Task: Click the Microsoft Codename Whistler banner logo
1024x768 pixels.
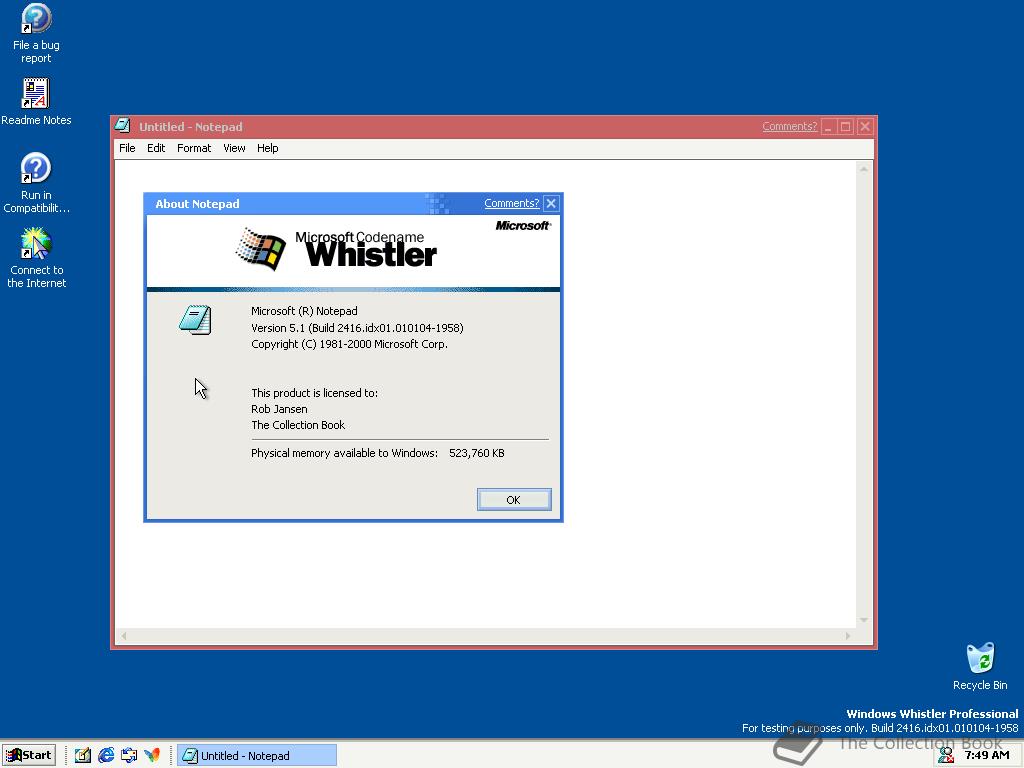Action: [336, 249]
